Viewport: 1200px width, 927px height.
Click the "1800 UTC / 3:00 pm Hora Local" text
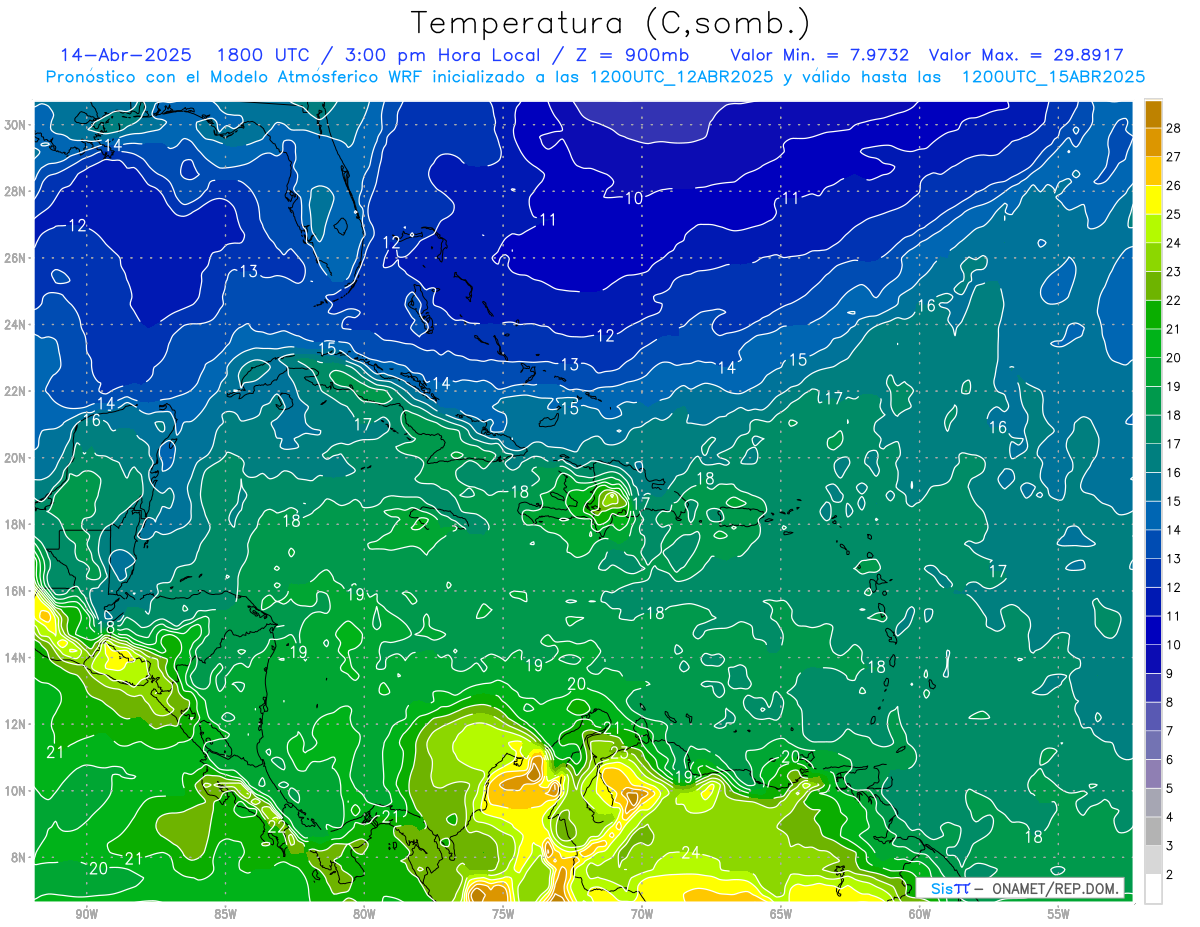click(381, 55)
